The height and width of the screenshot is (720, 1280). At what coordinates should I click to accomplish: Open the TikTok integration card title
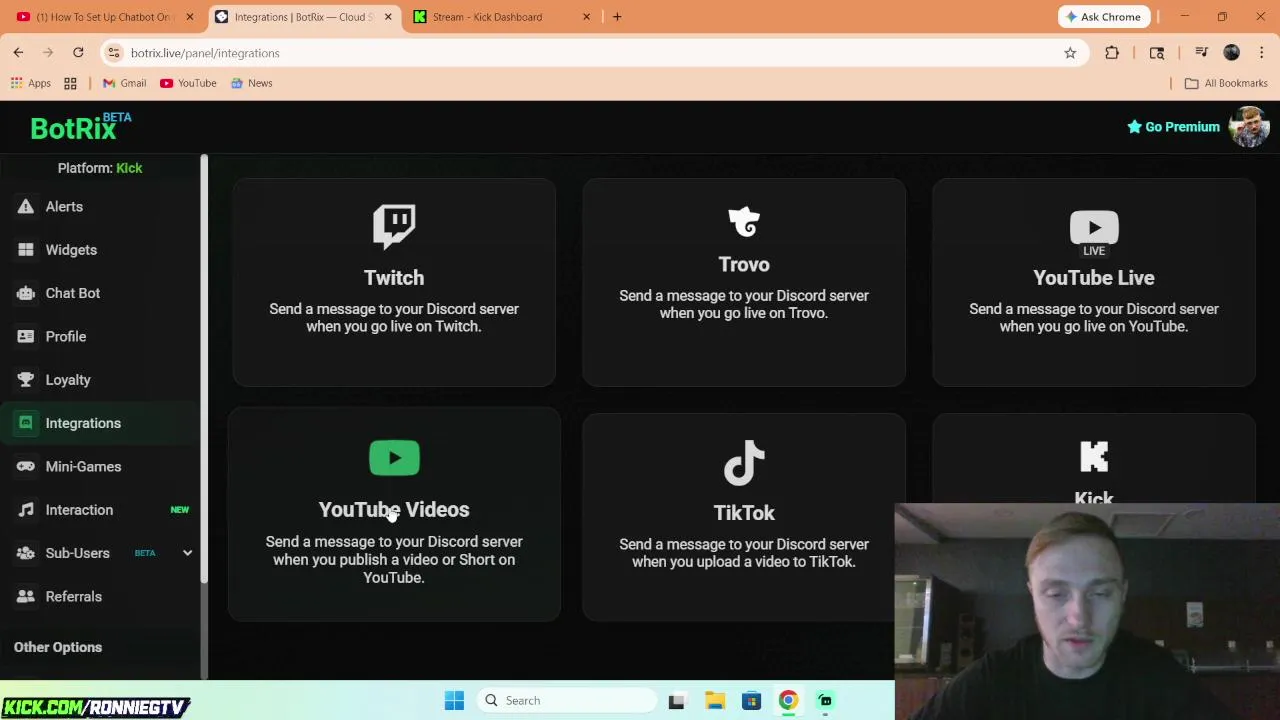744,513
